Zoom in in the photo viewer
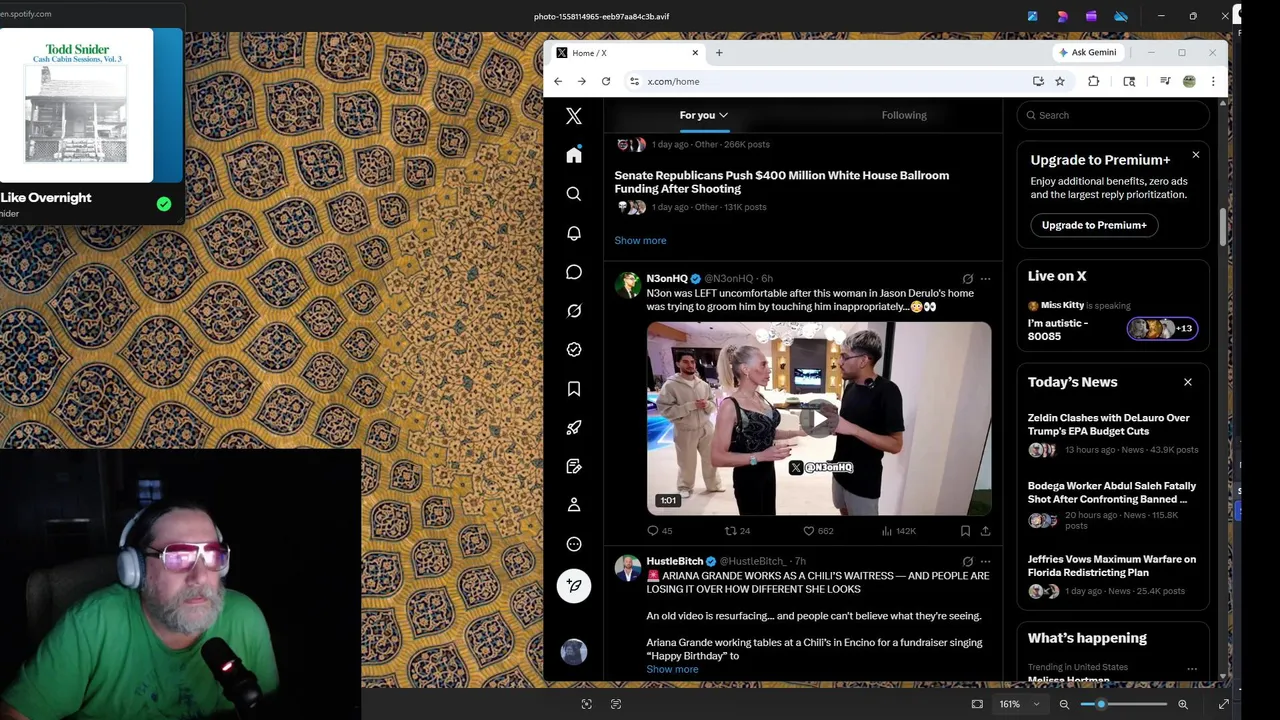This screenshot has width=1280, height=720. [1183, 704]
